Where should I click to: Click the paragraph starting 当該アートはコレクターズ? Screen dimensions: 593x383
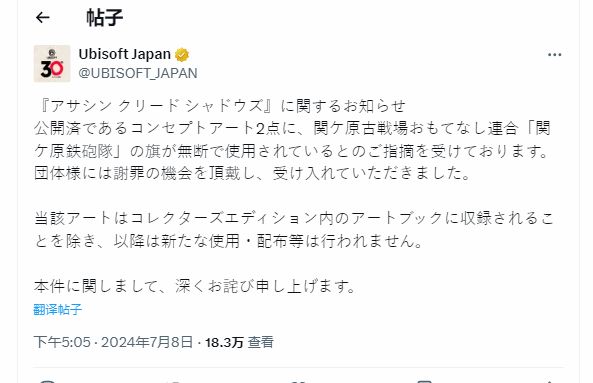click(294, 229)
